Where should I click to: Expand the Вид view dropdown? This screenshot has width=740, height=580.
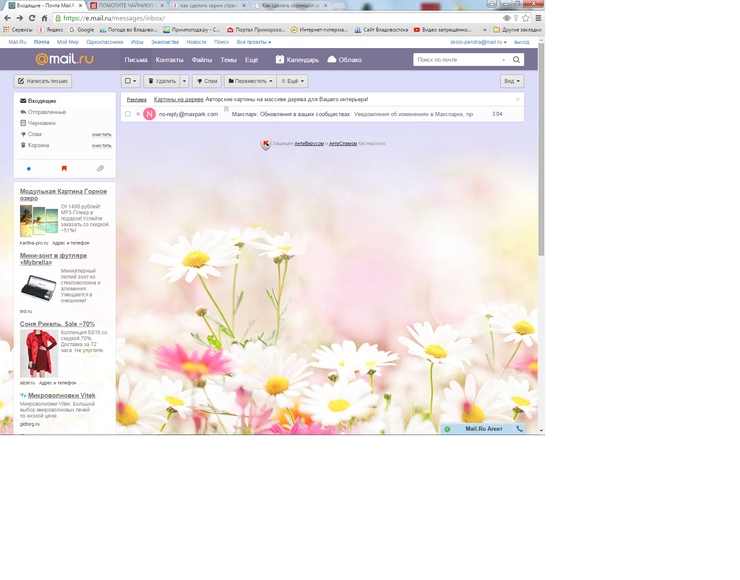(x=511, y=80)
